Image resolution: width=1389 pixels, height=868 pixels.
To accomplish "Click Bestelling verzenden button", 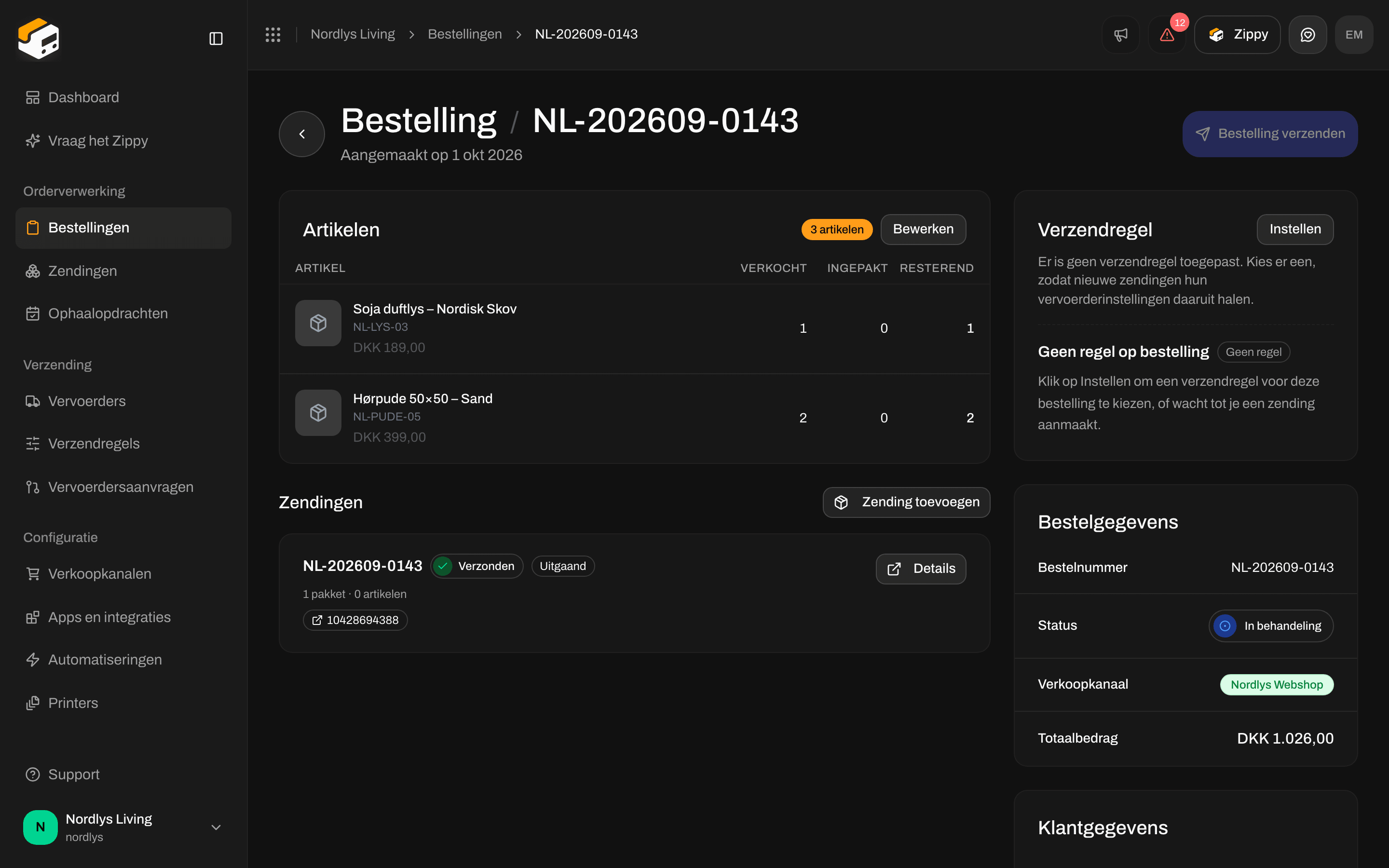I will tap(1269, 134).
